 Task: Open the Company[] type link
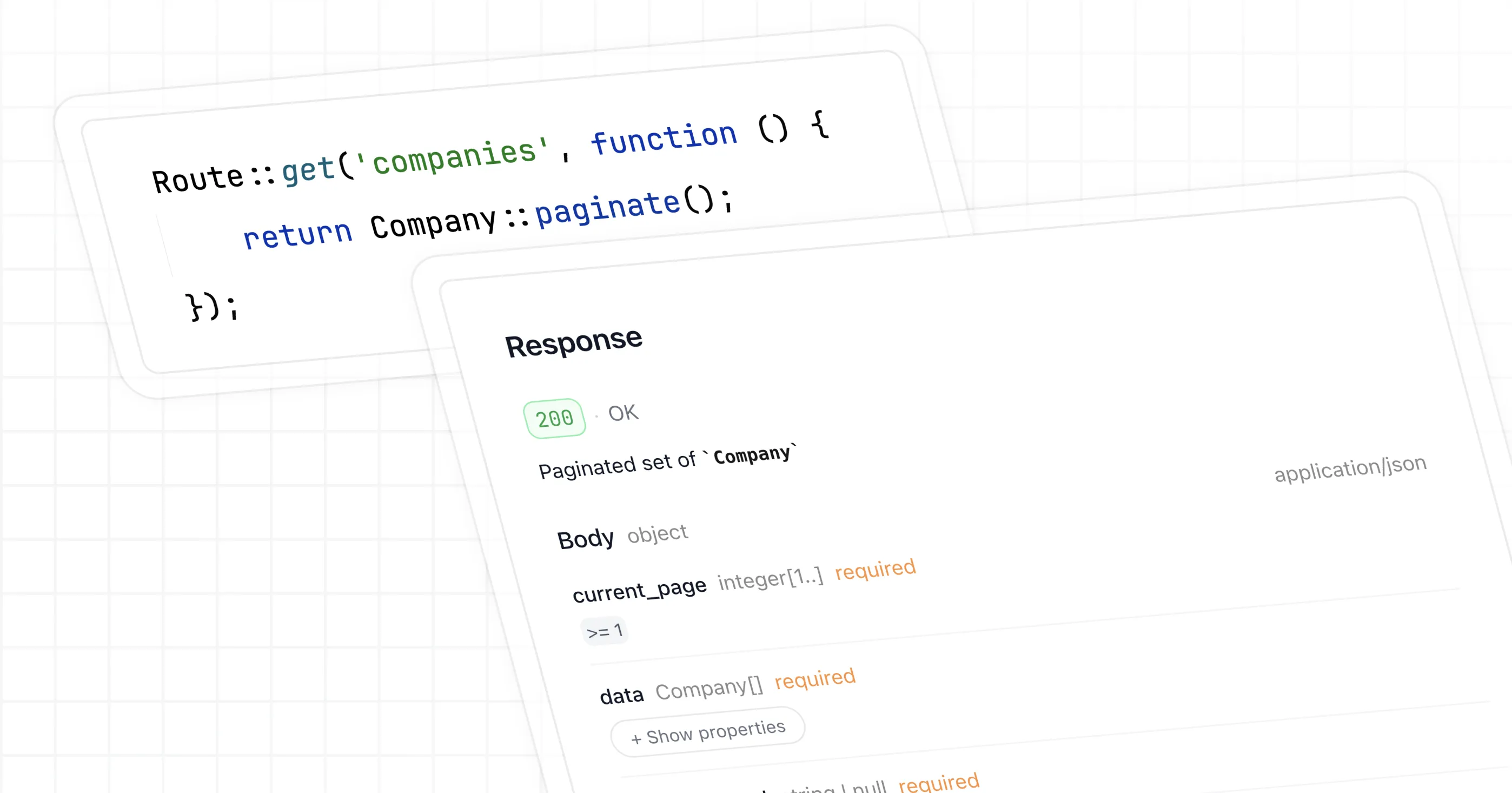pyautogui.click(x=708, y=688)
